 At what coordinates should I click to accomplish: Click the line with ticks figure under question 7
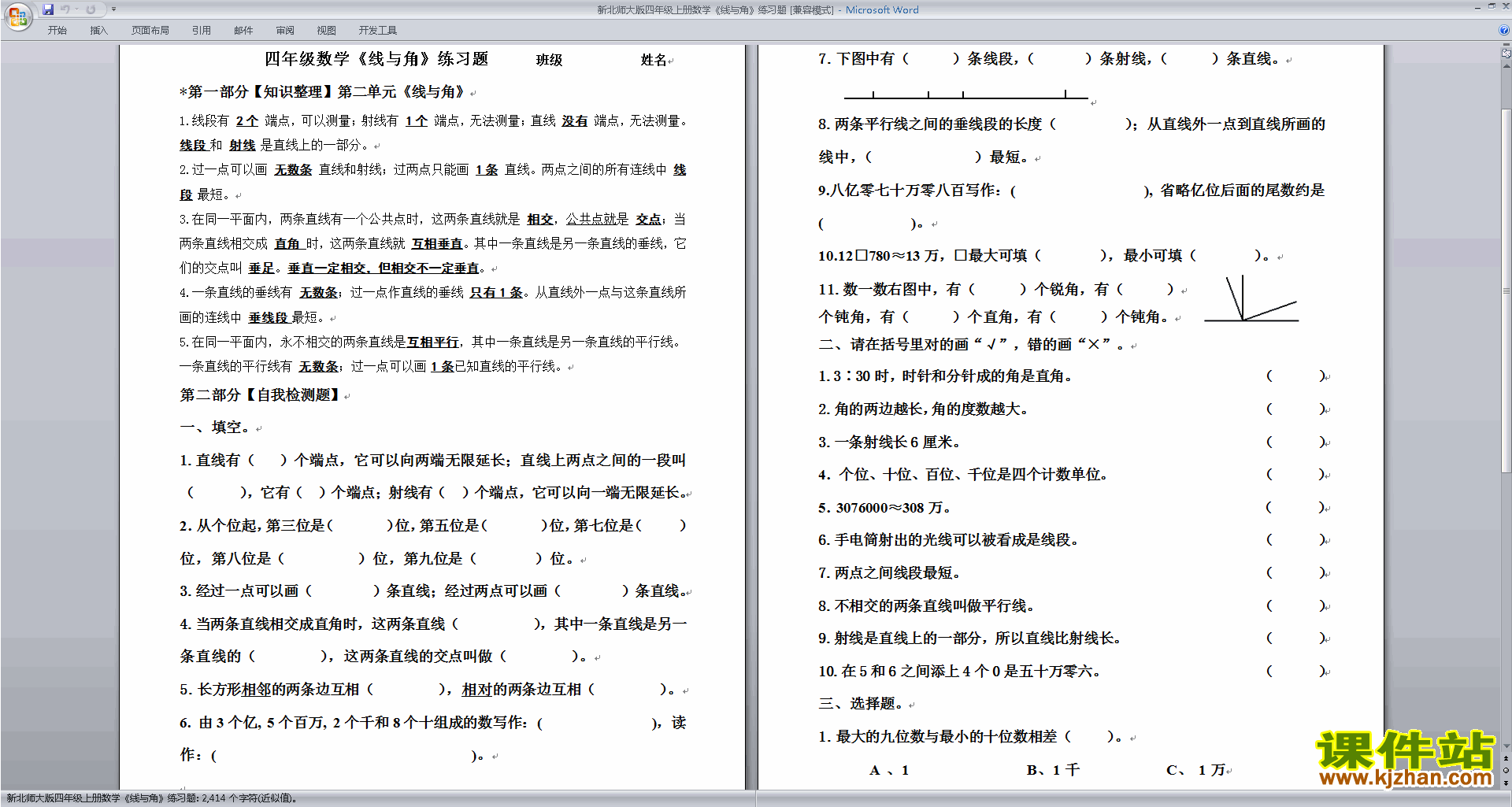click(x=966, y=94)
